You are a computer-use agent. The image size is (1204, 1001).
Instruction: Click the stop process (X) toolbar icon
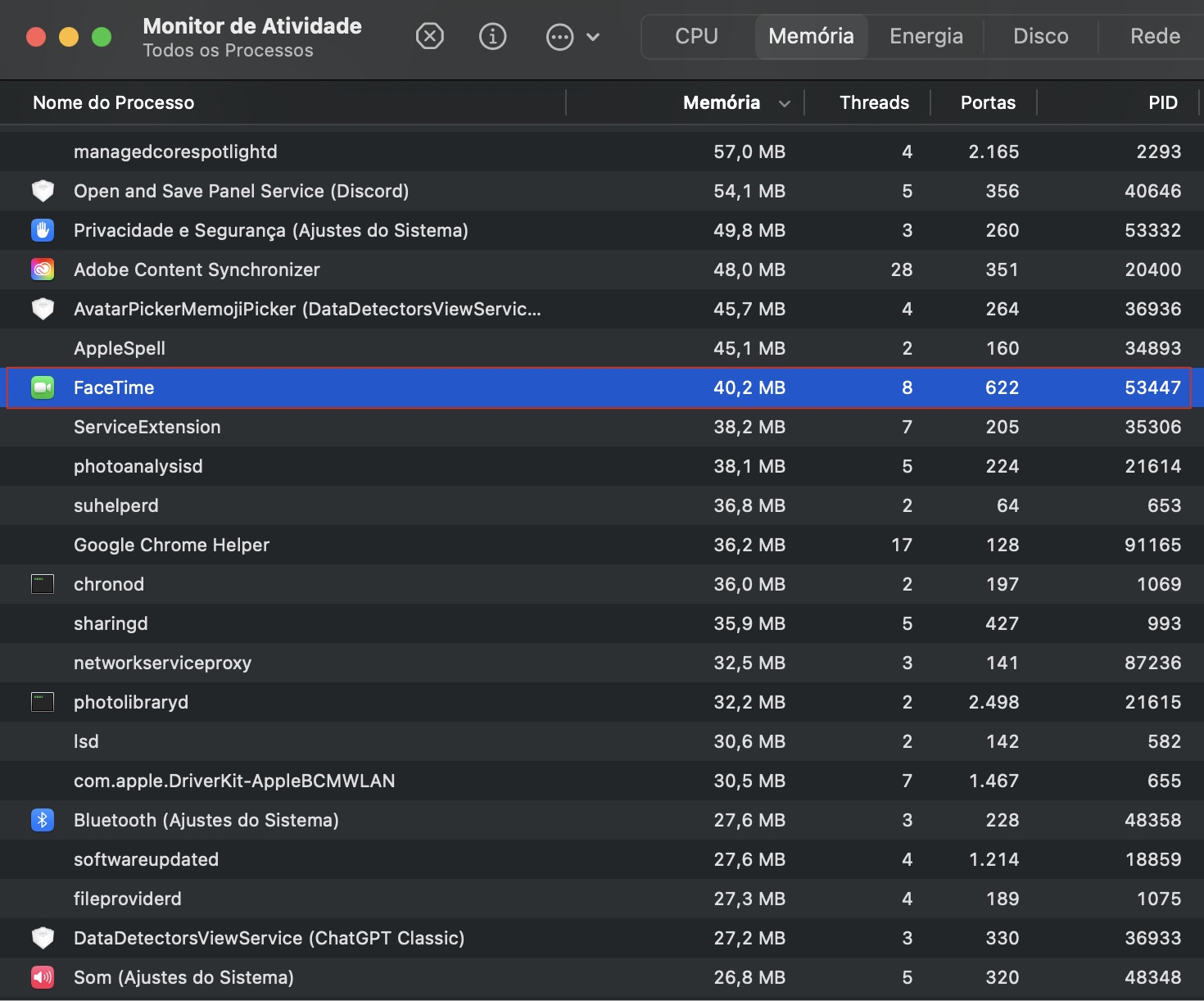tap(429, 36)
